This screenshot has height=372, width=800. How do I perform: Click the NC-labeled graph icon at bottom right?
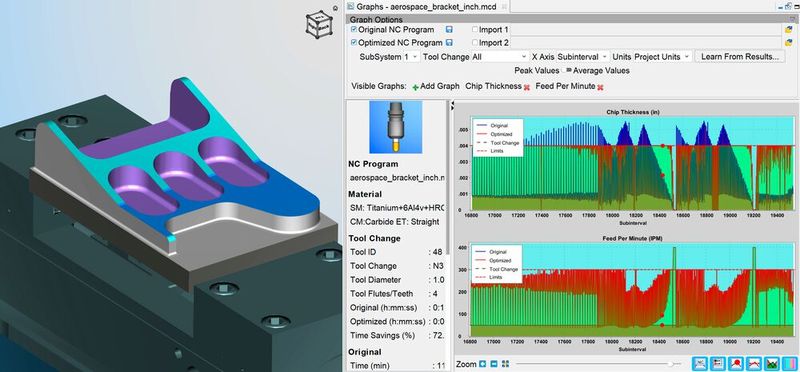tap(701, 363)
